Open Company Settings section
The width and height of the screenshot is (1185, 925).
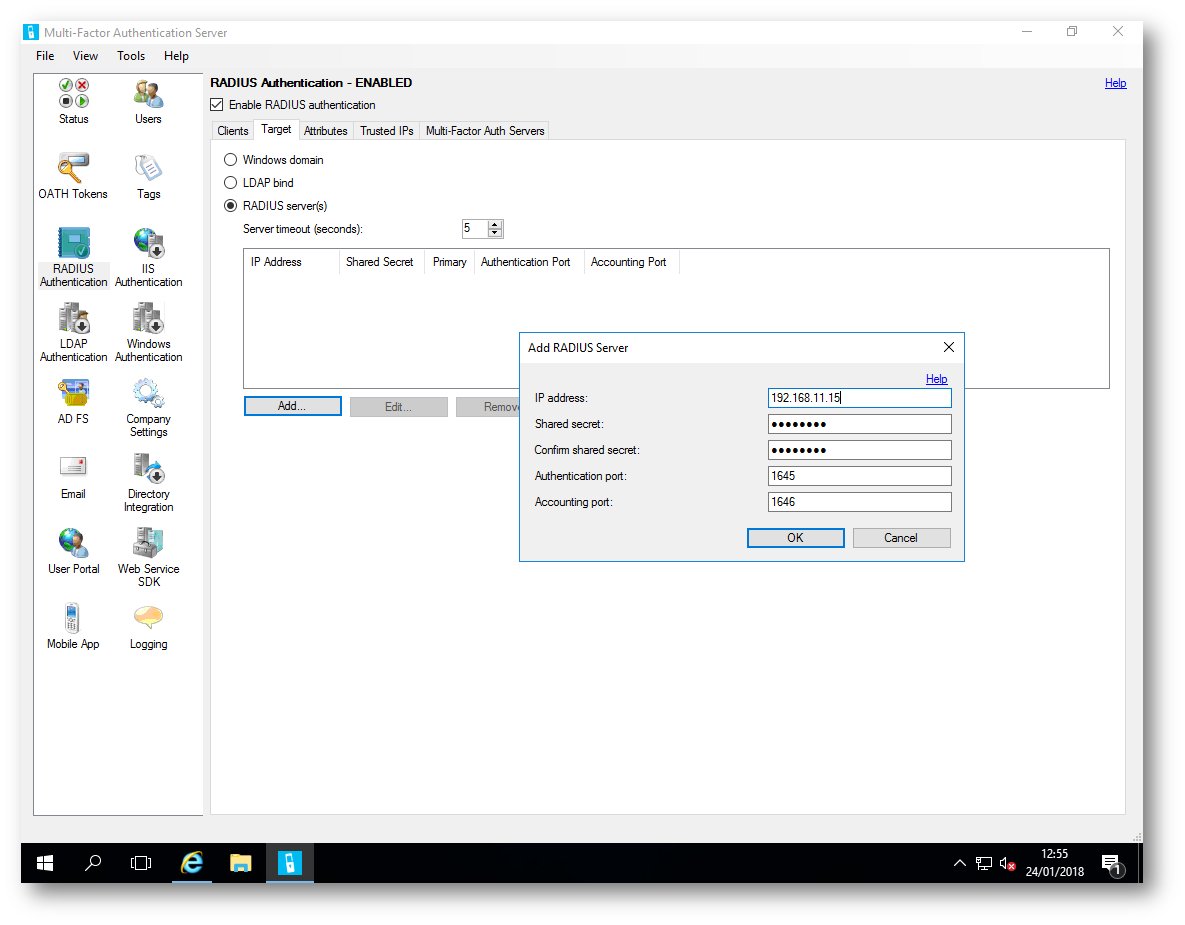pos(148,407)
